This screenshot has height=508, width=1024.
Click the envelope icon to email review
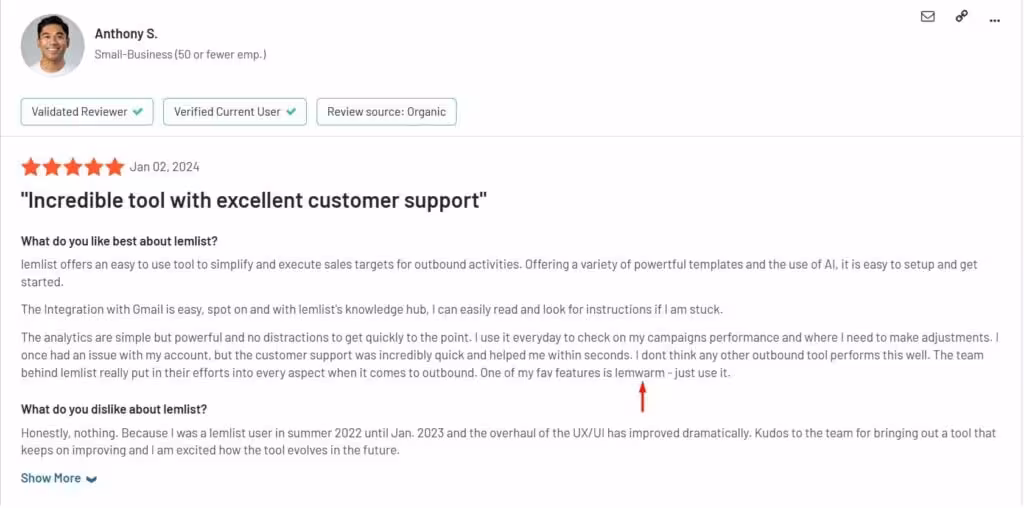point(928,17)
